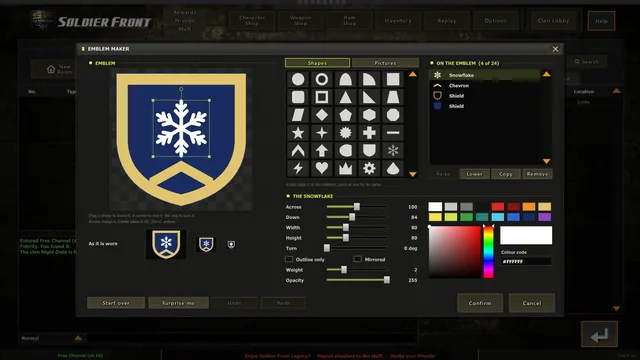Select the four-point sparkle shape

click(x=322, y=133)
